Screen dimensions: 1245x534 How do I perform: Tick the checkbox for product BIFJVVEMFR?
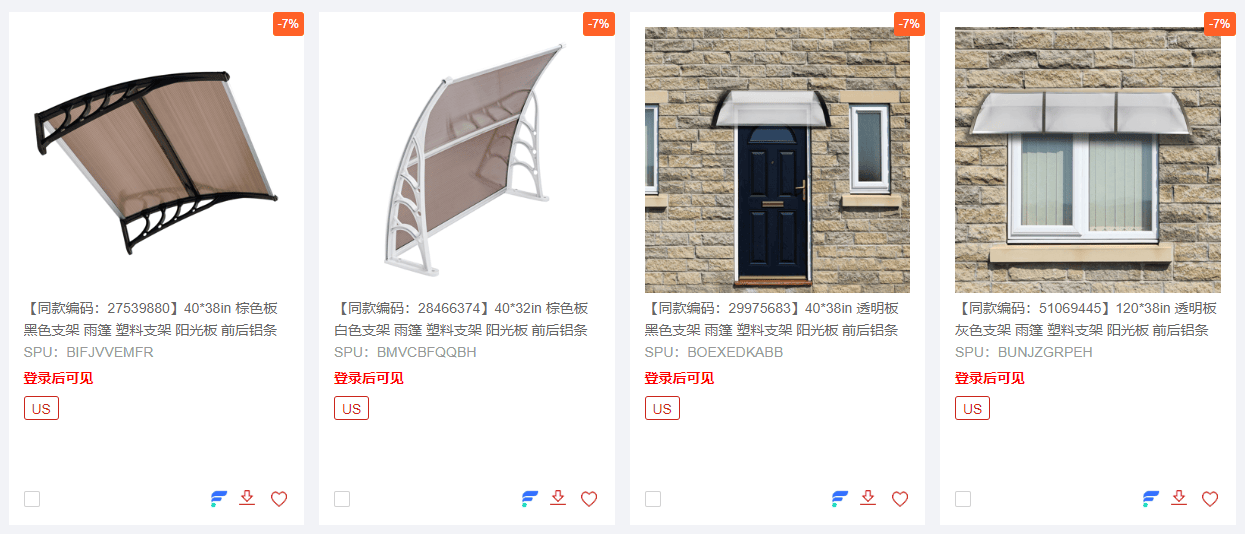coord(32,499)
